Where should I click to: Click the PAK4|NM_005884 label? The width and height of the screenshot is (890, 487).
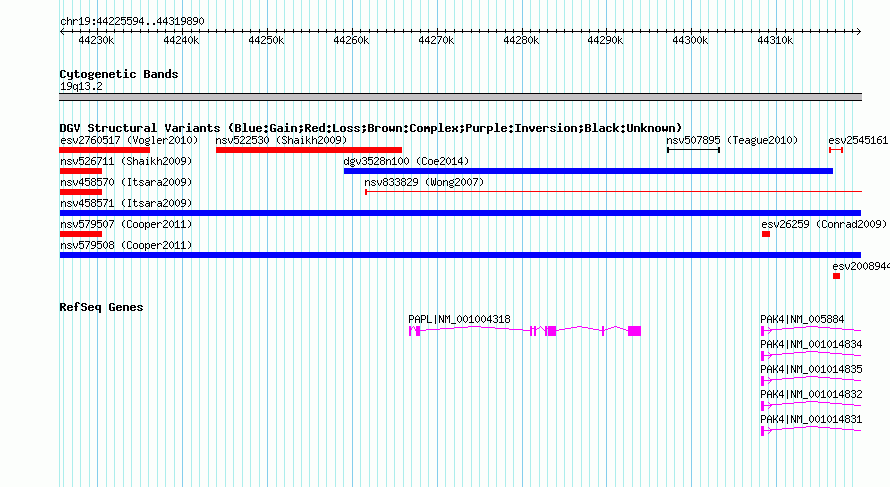coord(803,320)
